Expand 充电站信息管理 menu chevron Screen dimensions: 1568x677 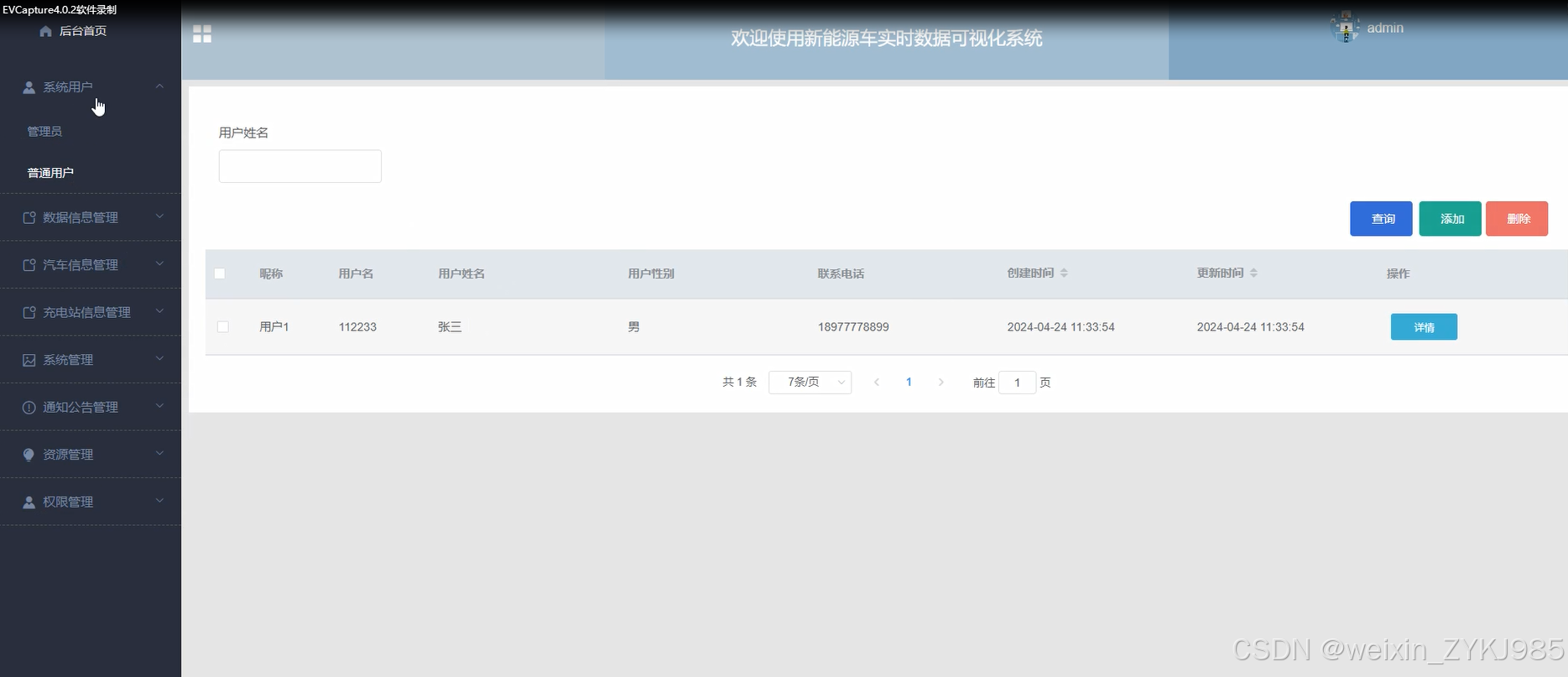point(159,311)
